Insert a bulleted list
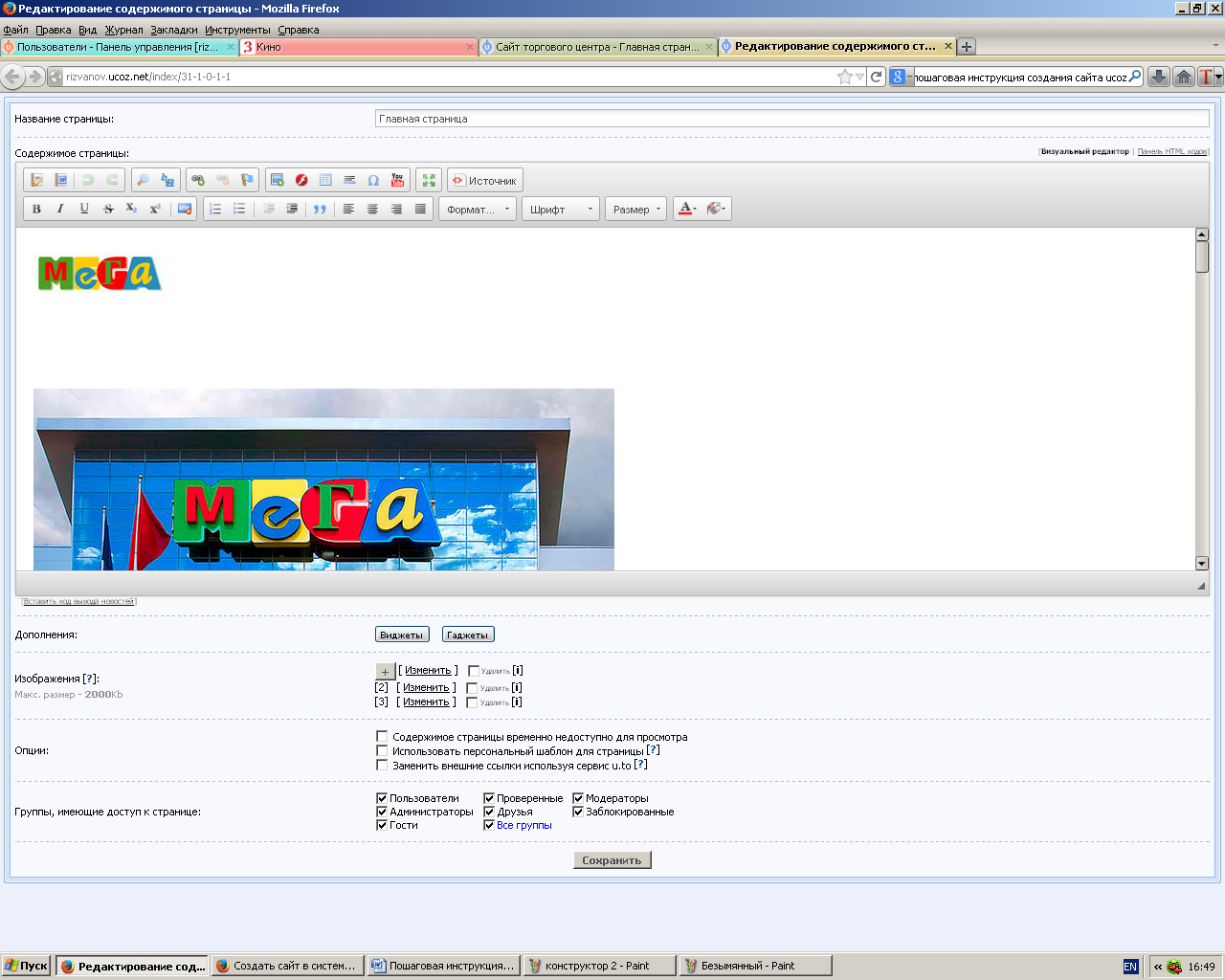 pyautogui.click(x=239, y=209)
